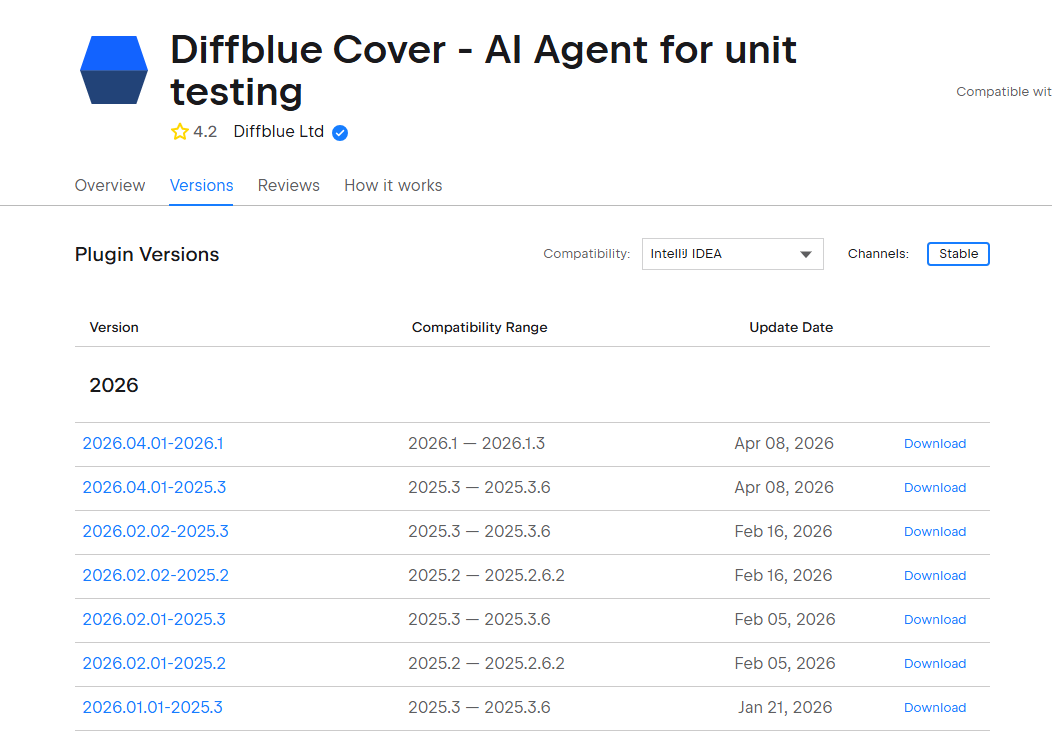Open version 2026.02.01-2025.2
This screenshot has height=742, width=1052.
(x=154, y=664)
